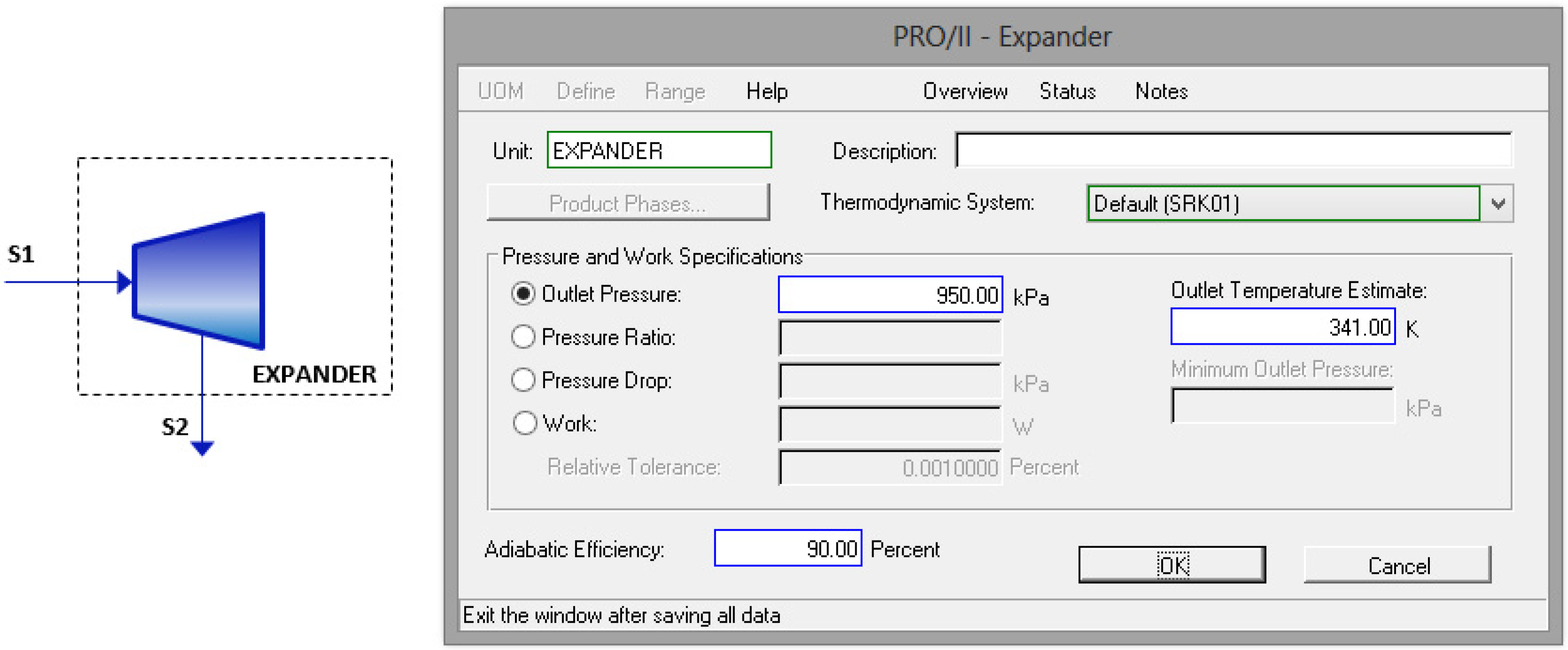Select the Work specification radio button
Image resolution: width=1568 pixels, height=650 pixels.
click(524, 423)
